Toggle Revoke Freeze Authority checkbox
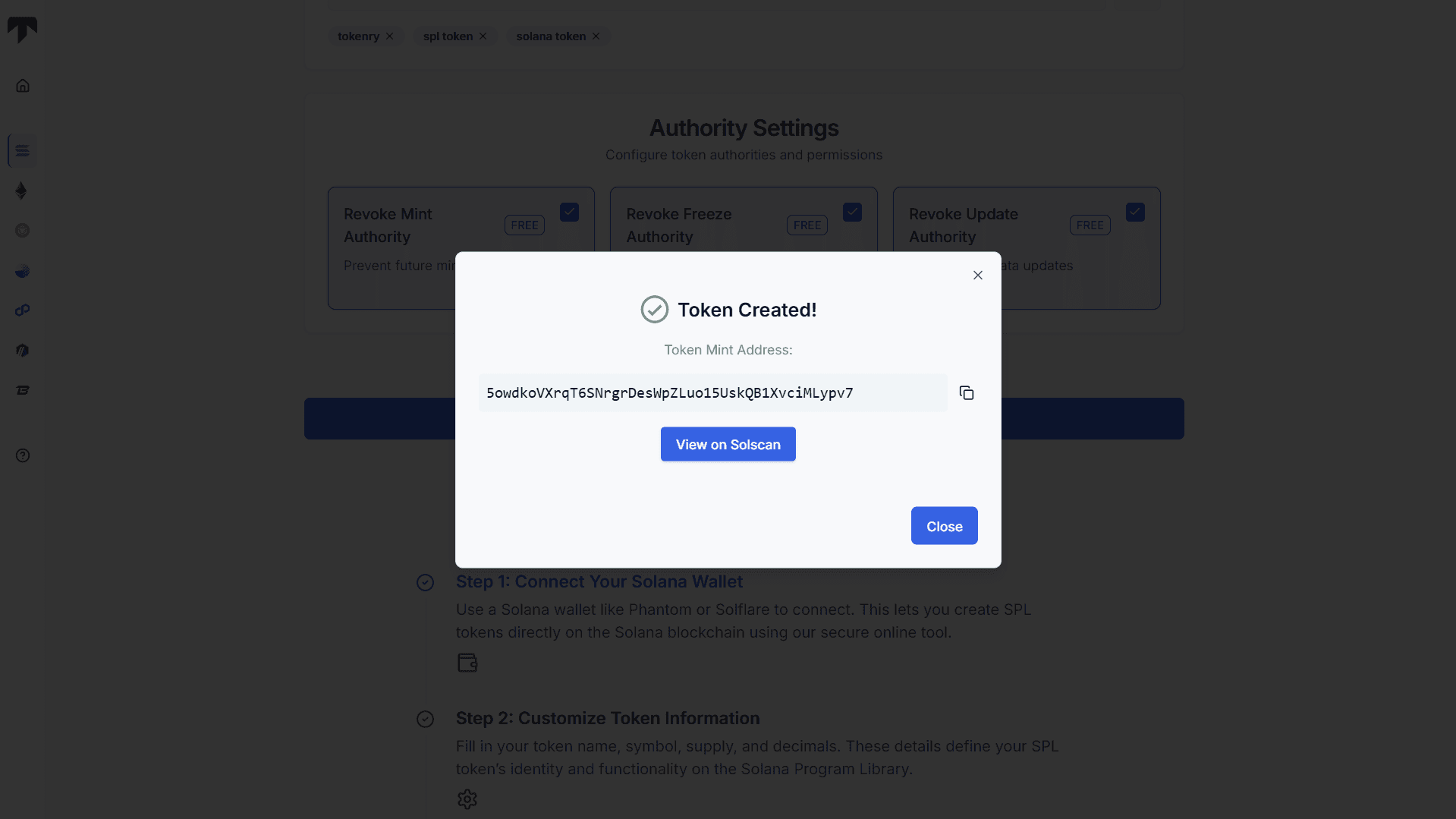The width and height of the screenshot is (1456, 819). click(852, 213)
